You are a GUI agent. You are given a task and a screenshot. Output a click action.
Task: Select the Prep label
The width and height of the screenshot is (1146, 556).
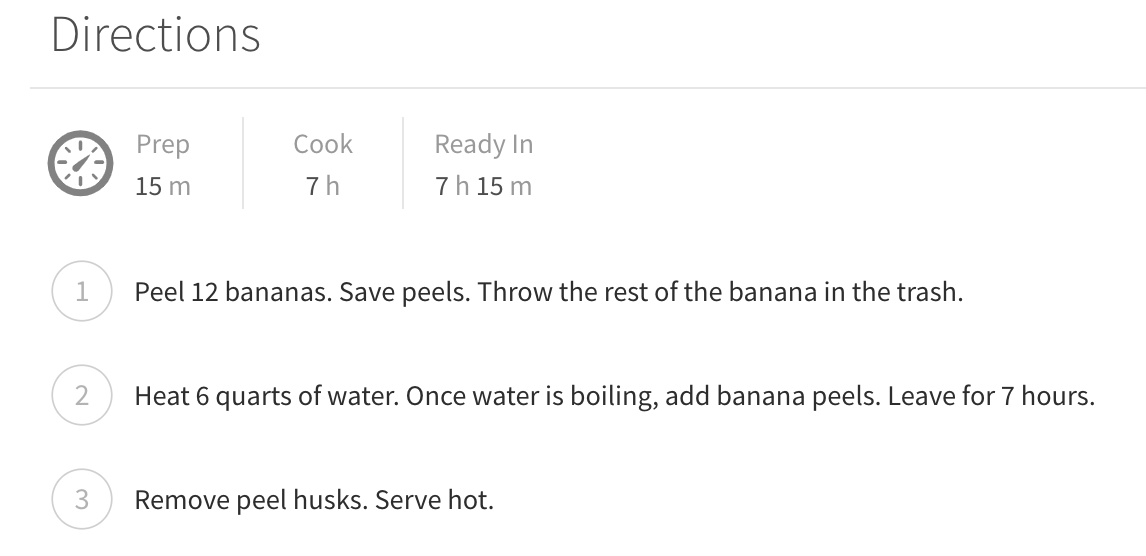(162, 144)
